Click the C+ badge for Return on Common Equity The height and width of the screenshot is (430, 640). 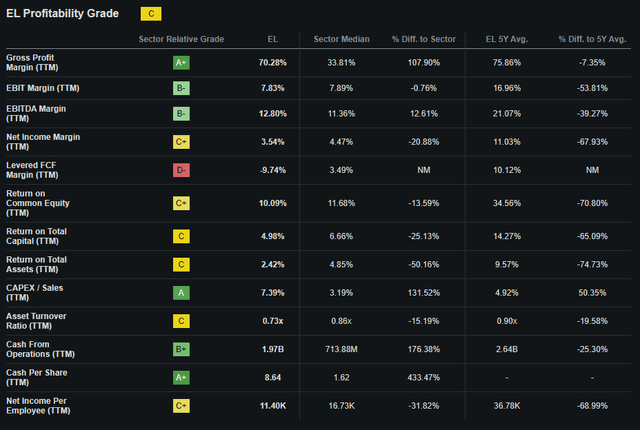[x=181, y=203]
